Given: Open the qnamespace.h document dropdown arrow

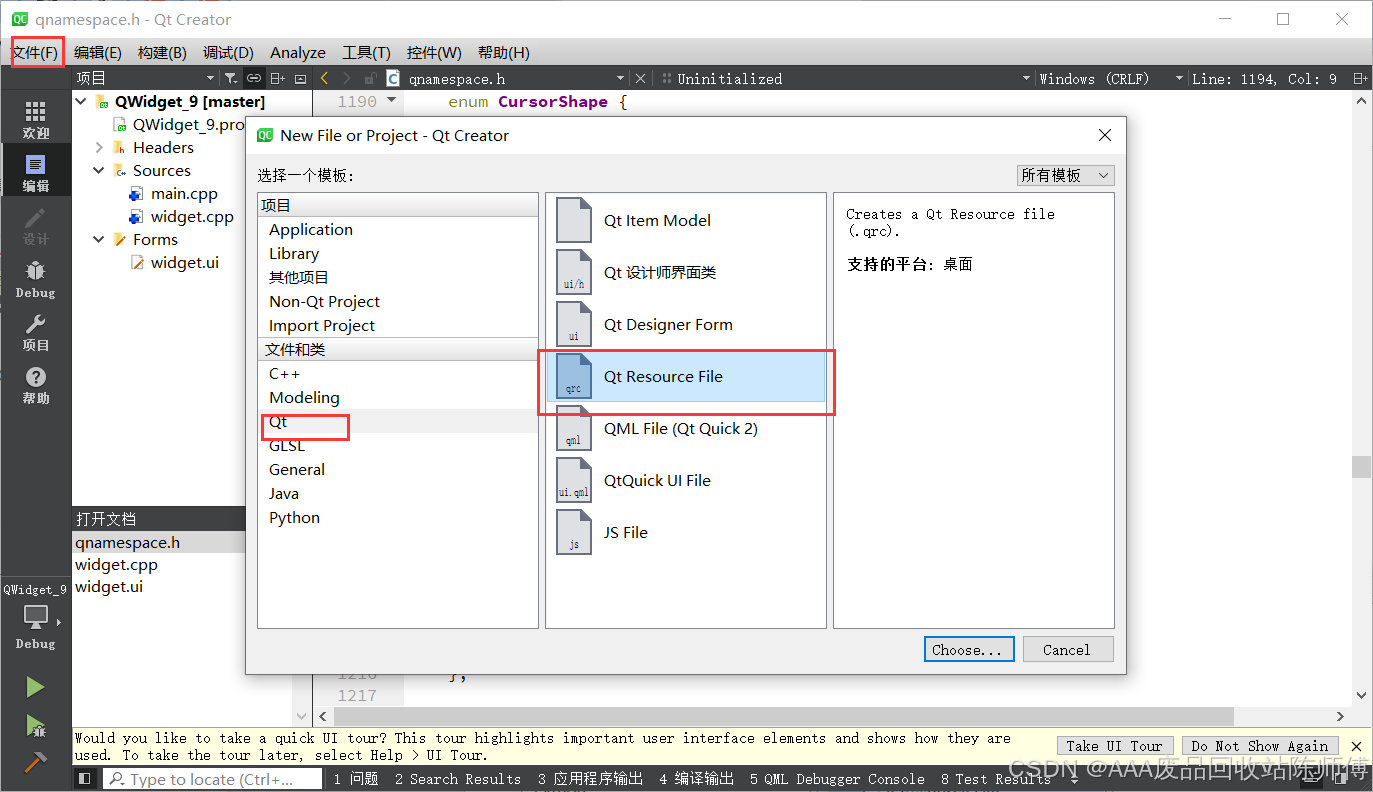Looking at the screenshot, I should [621, 78].
